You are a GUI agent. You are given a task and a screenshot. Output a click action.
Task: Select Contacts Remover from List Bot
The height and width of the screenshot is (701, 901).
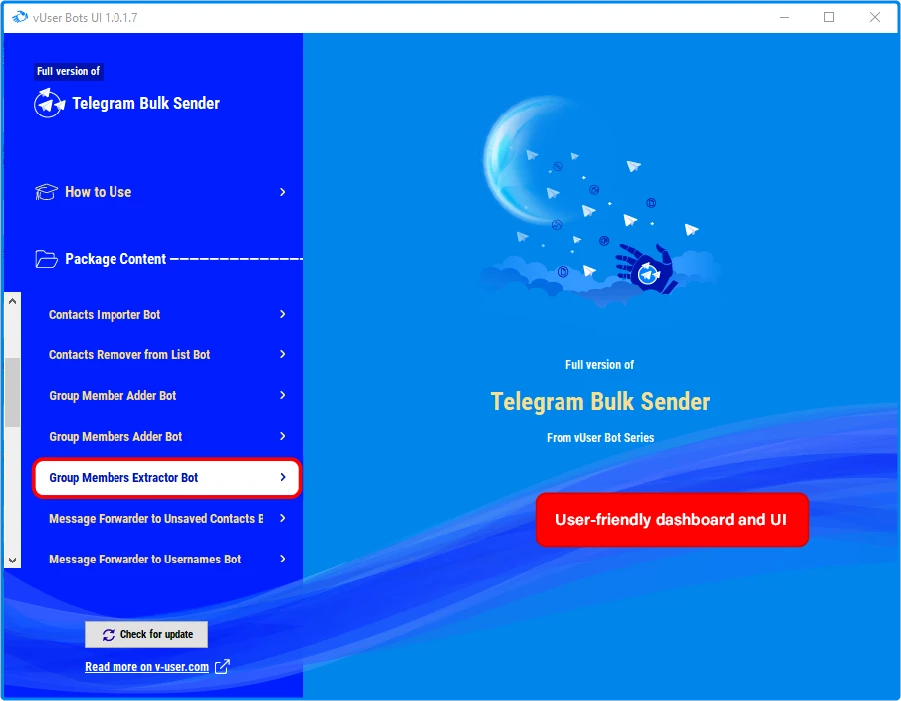pyautogui.click(x=167, y=355)
